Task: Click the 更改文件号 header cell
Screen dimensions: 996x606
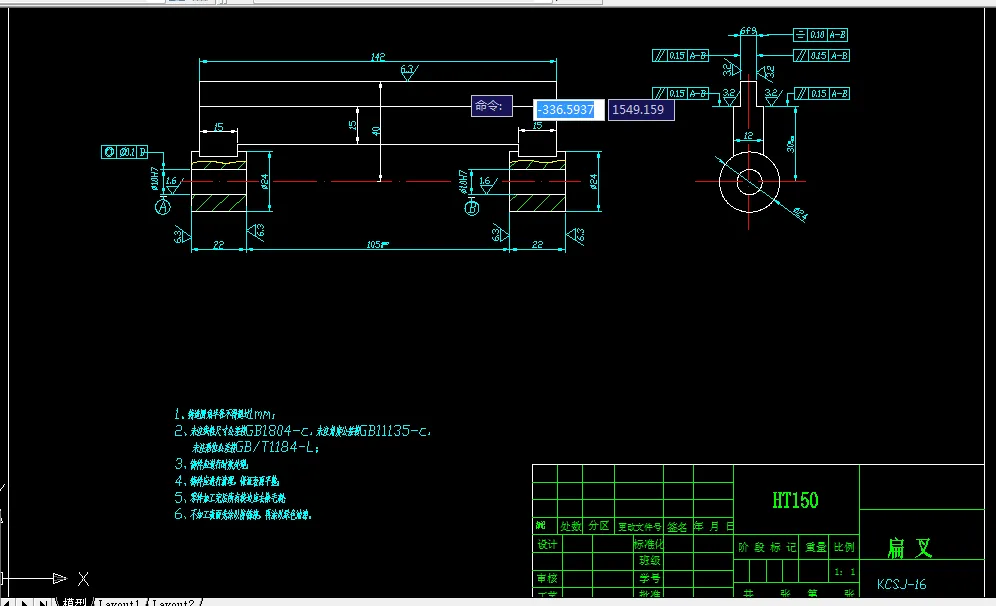Action: point(640,527)
